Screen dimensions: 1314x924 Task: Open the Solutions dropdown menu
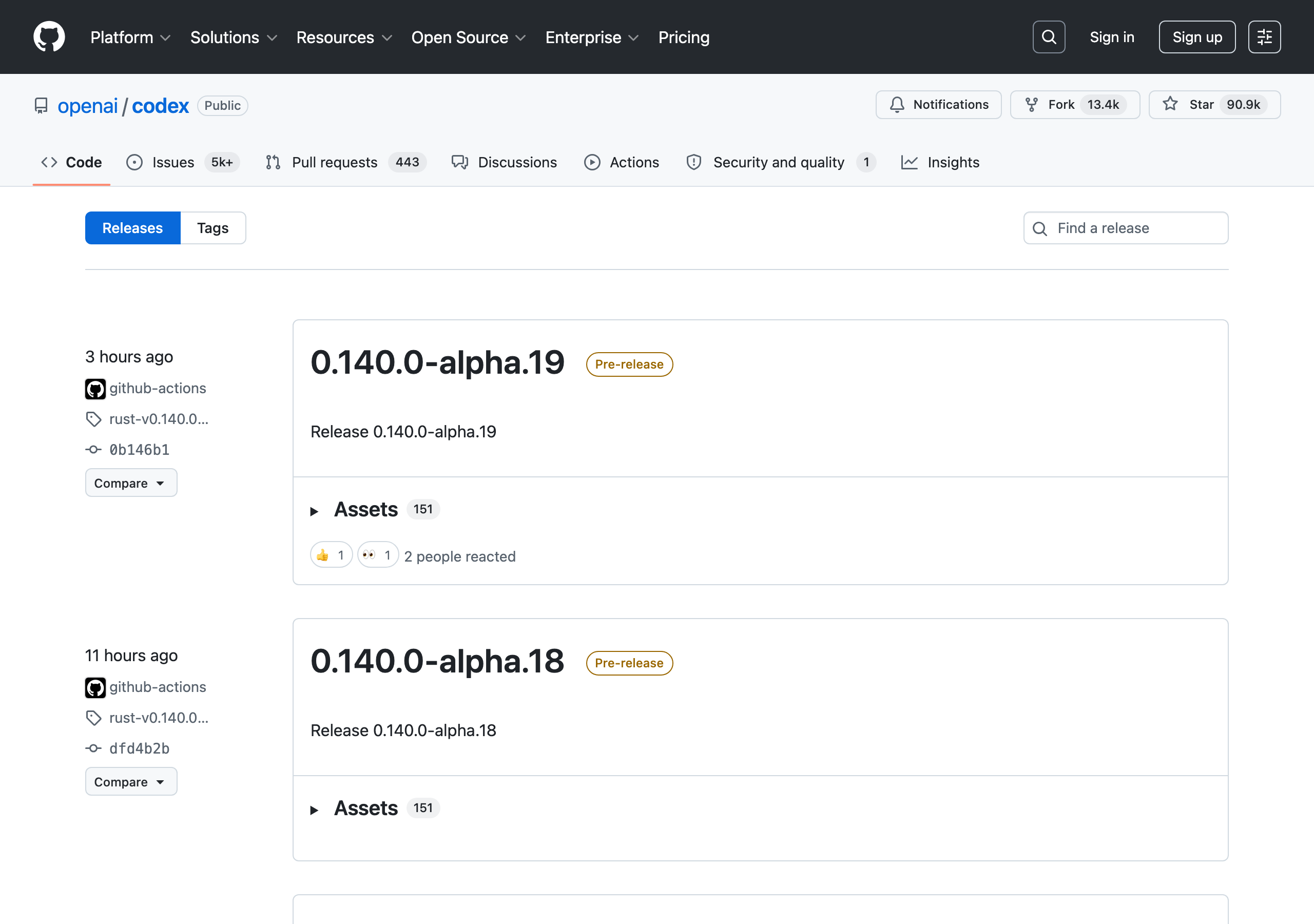click(x=234, y=38)
